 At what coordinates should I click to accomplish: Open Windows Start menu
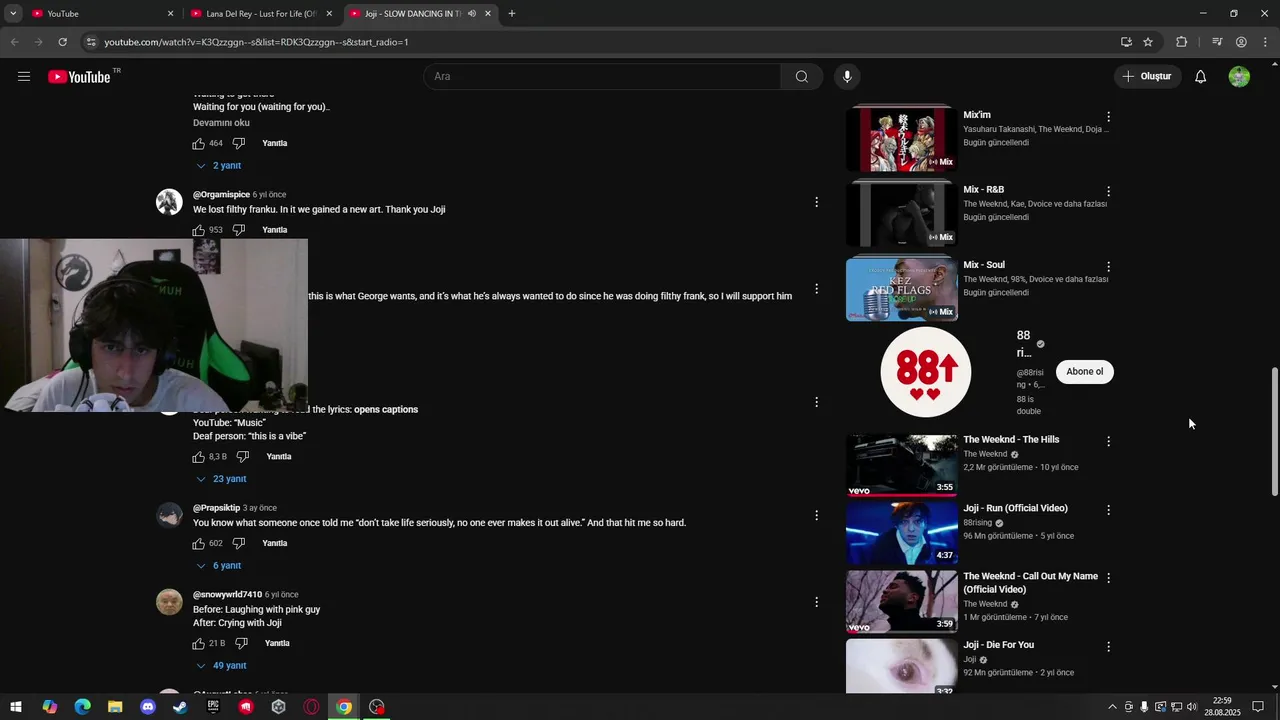[x=16, y=707]
